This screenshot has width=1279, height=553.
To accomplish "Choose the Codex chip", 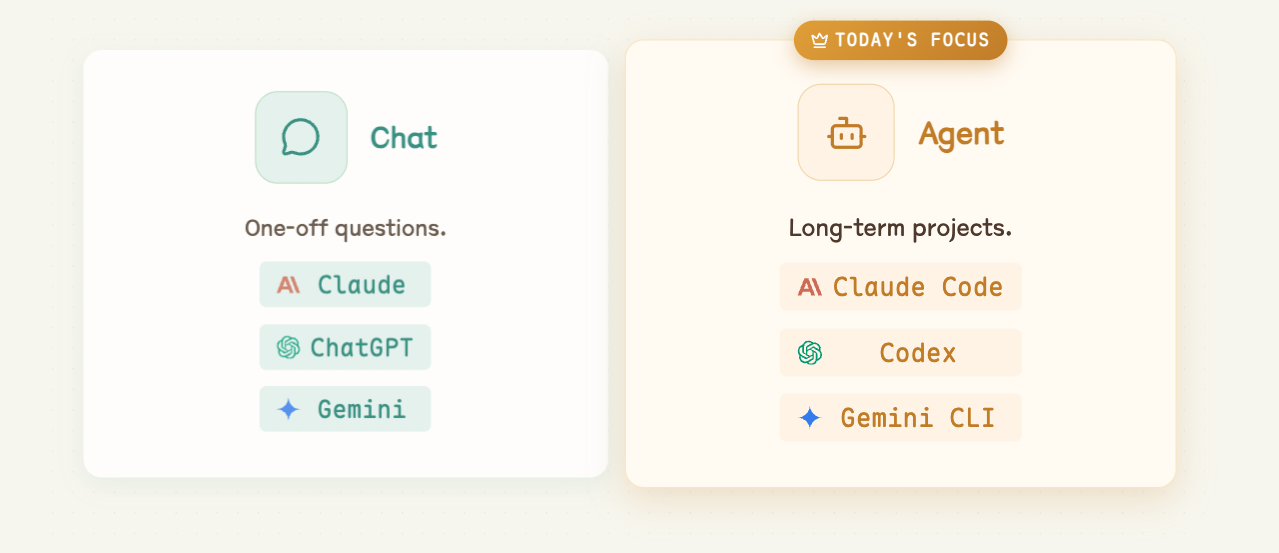I will (x=901, y=353).
